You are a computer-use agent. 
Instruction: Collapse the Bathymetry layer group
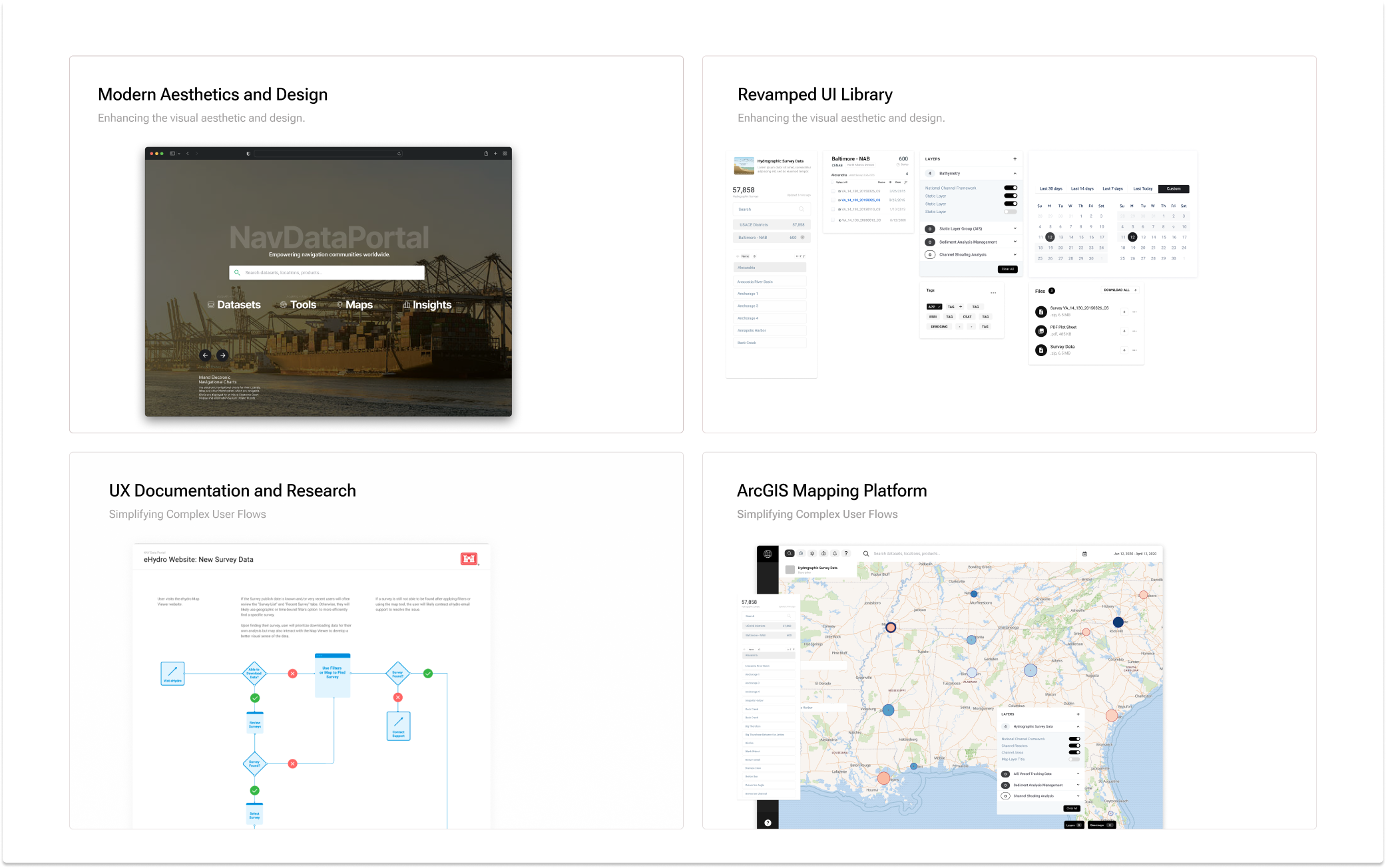(1015, 173)
